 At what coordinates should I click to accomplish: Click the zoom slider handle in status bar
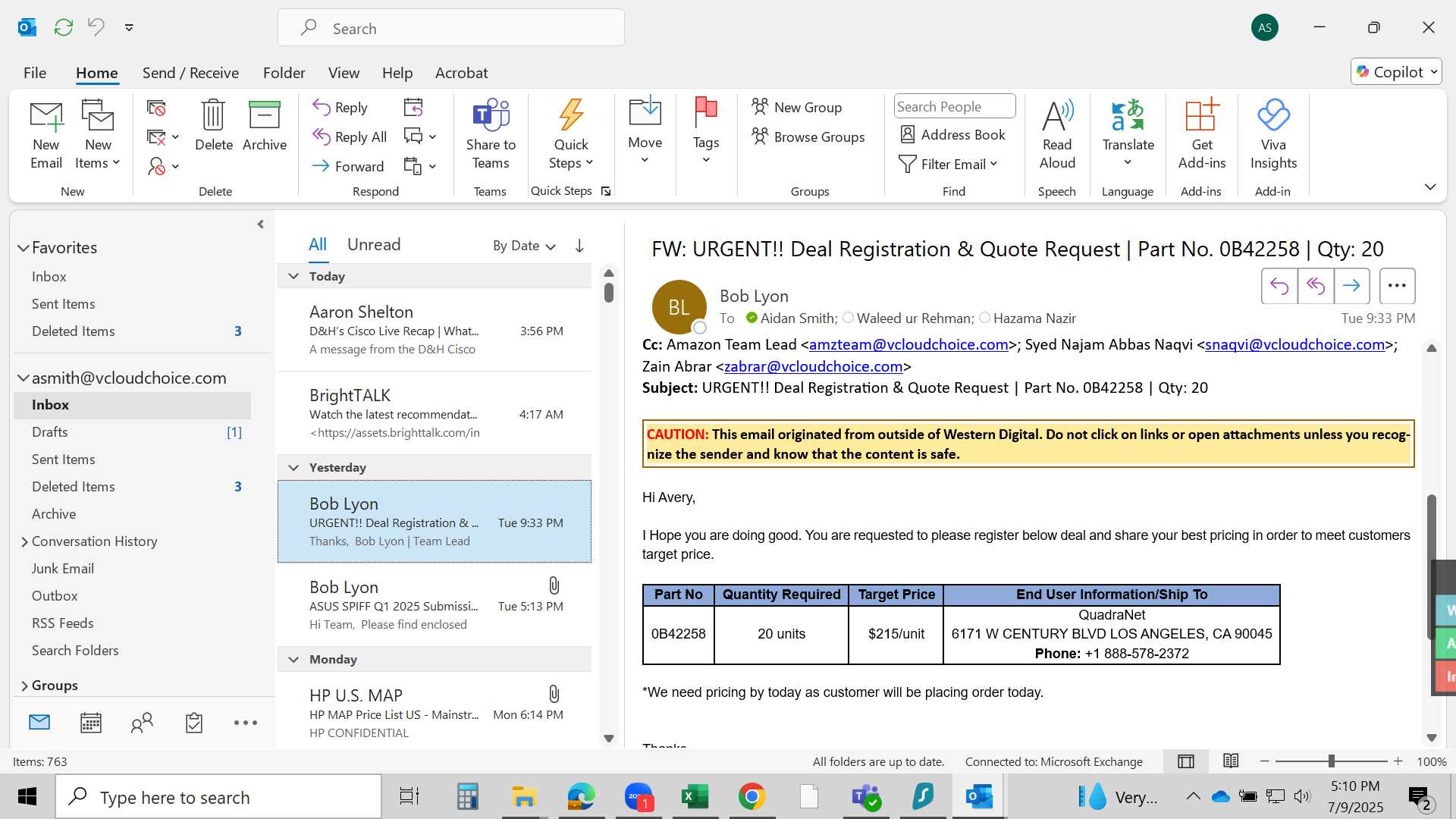pyautogui.click(x=1331, y=761)
